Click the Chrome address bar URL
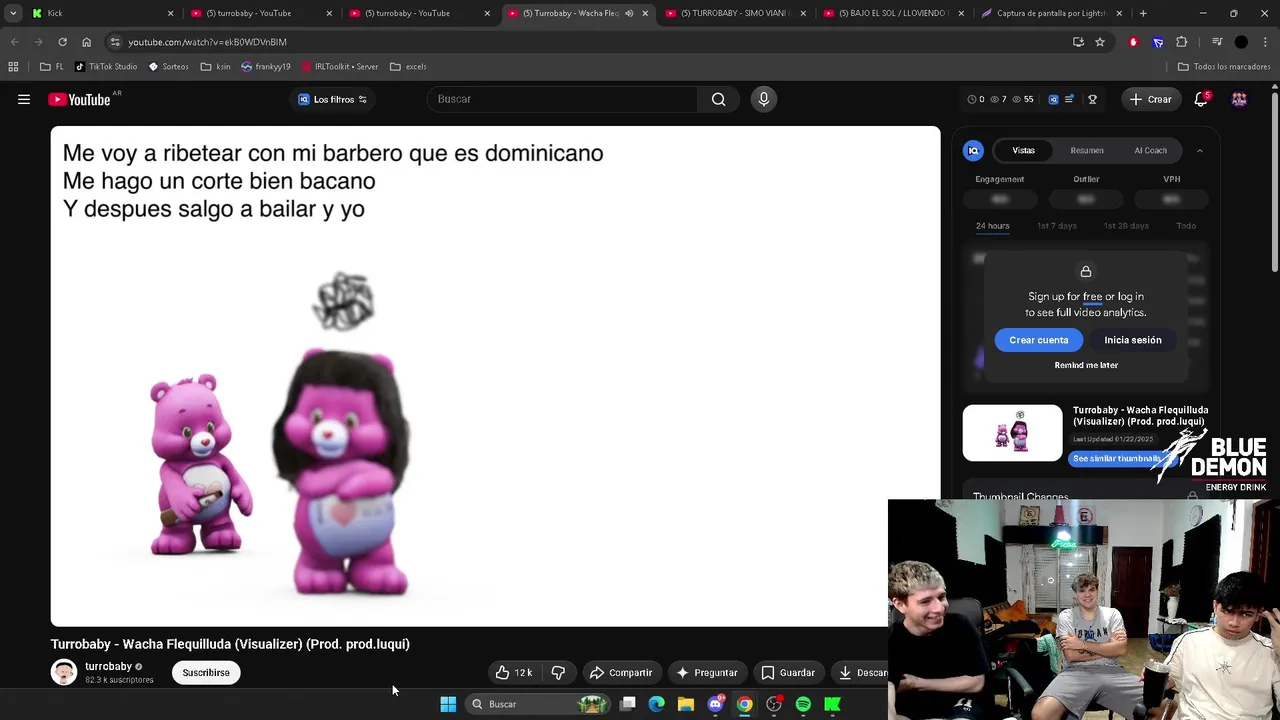This screenshot has height=720, width=1280. tap(207, 42)
